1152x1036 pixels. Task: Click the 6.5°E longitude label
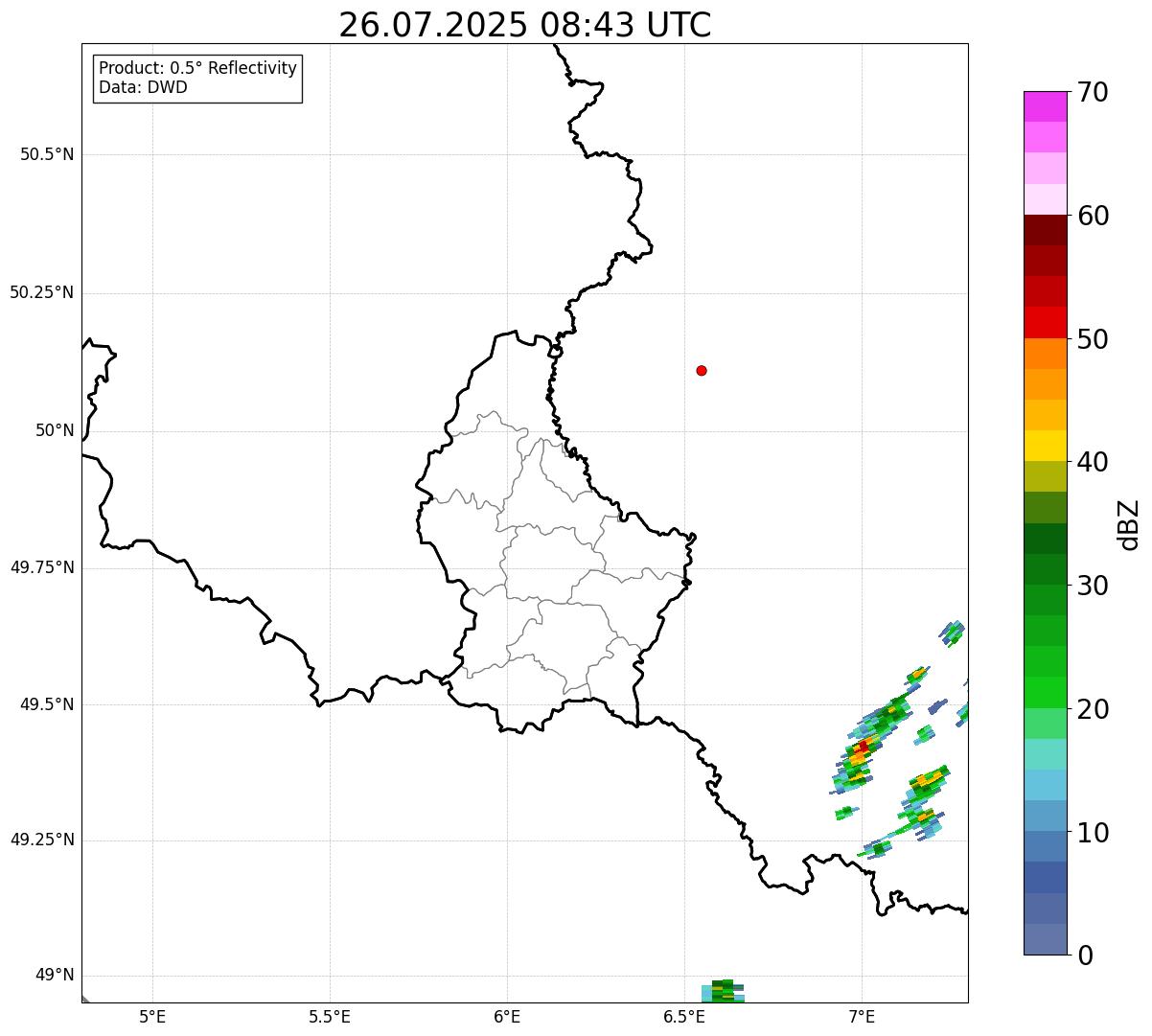click(684, 1017)
